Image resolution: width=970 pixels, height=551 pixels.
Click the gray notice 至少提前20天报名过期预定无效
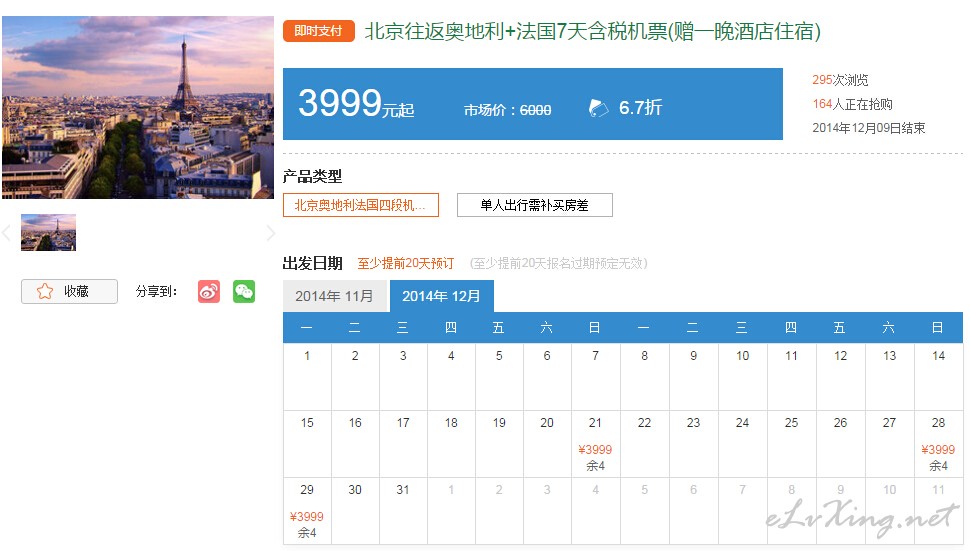tap(559, 263)
